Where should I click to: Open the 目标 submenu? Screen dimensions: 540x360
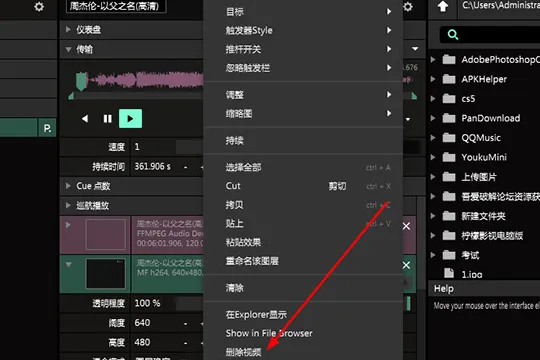[x=303, y=12]
